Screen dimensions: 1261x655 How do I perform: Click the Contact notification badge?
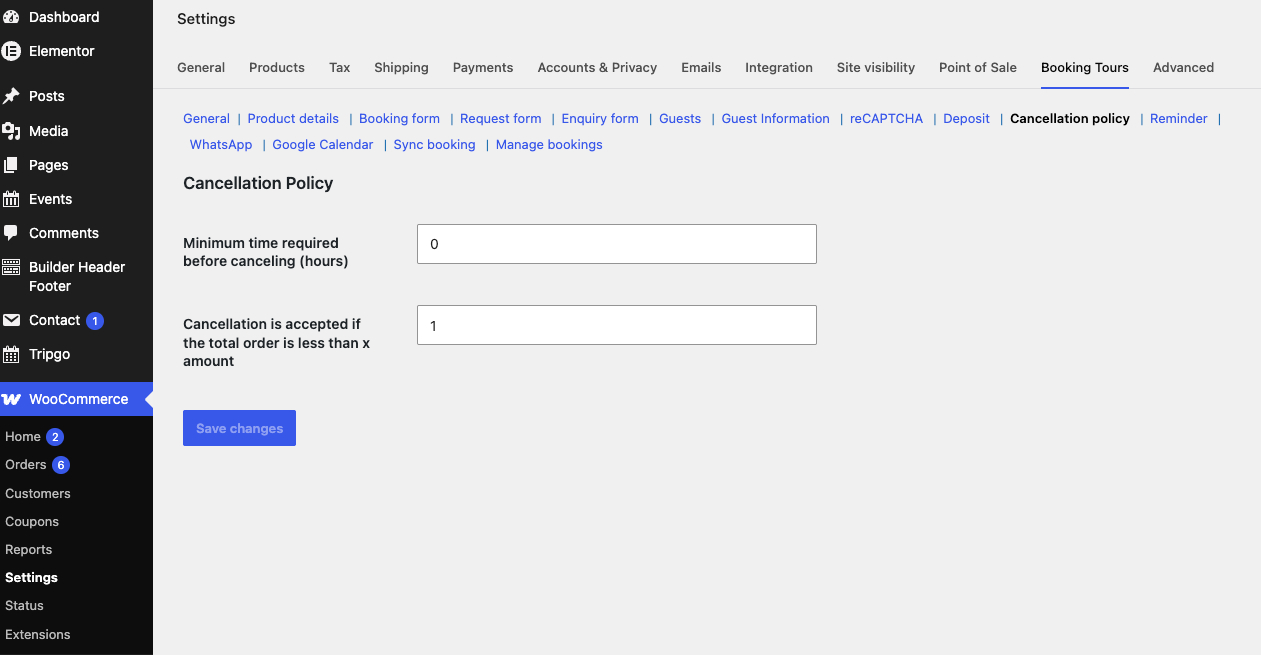pyautogui.click(x=95, y=321)
